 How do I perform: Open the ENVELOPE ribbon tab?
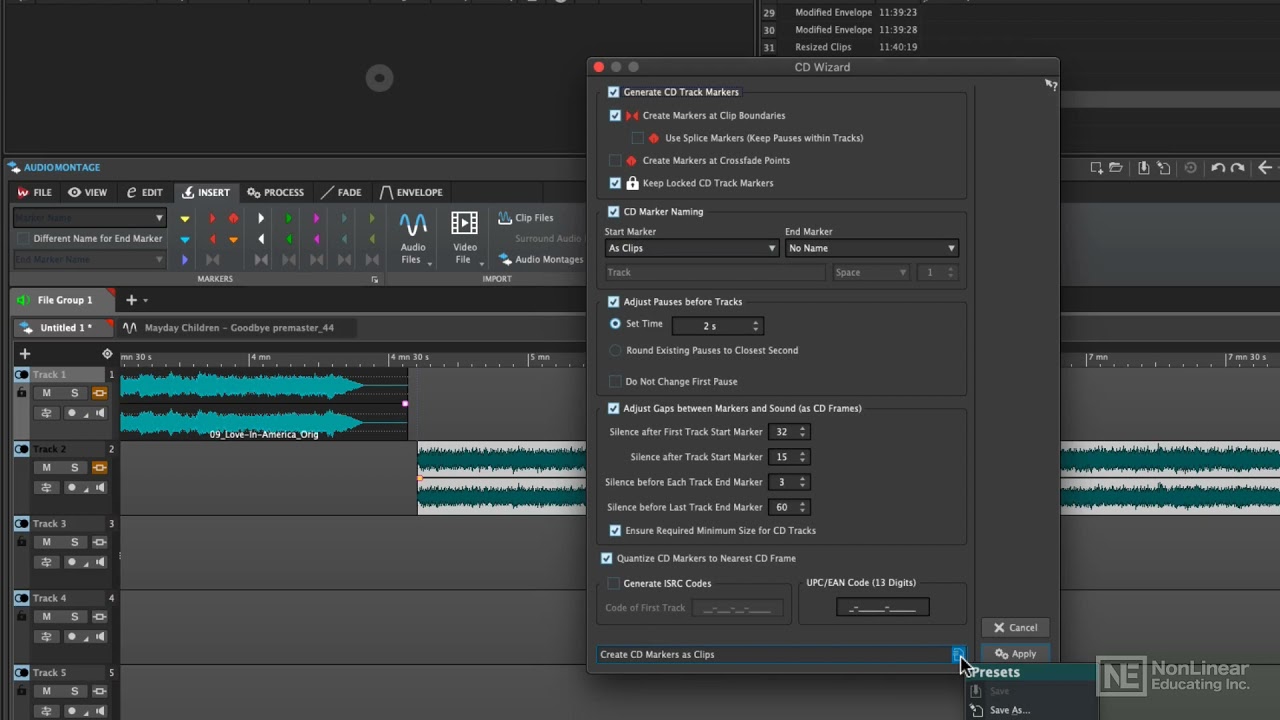point(410,192)
